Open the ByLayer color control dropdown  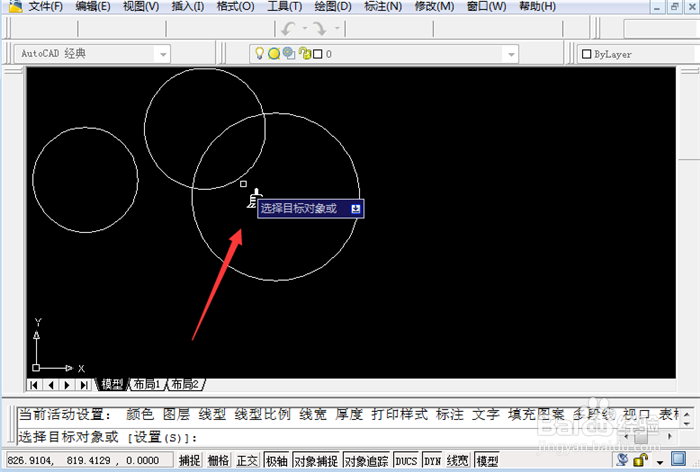coord(638,54)
